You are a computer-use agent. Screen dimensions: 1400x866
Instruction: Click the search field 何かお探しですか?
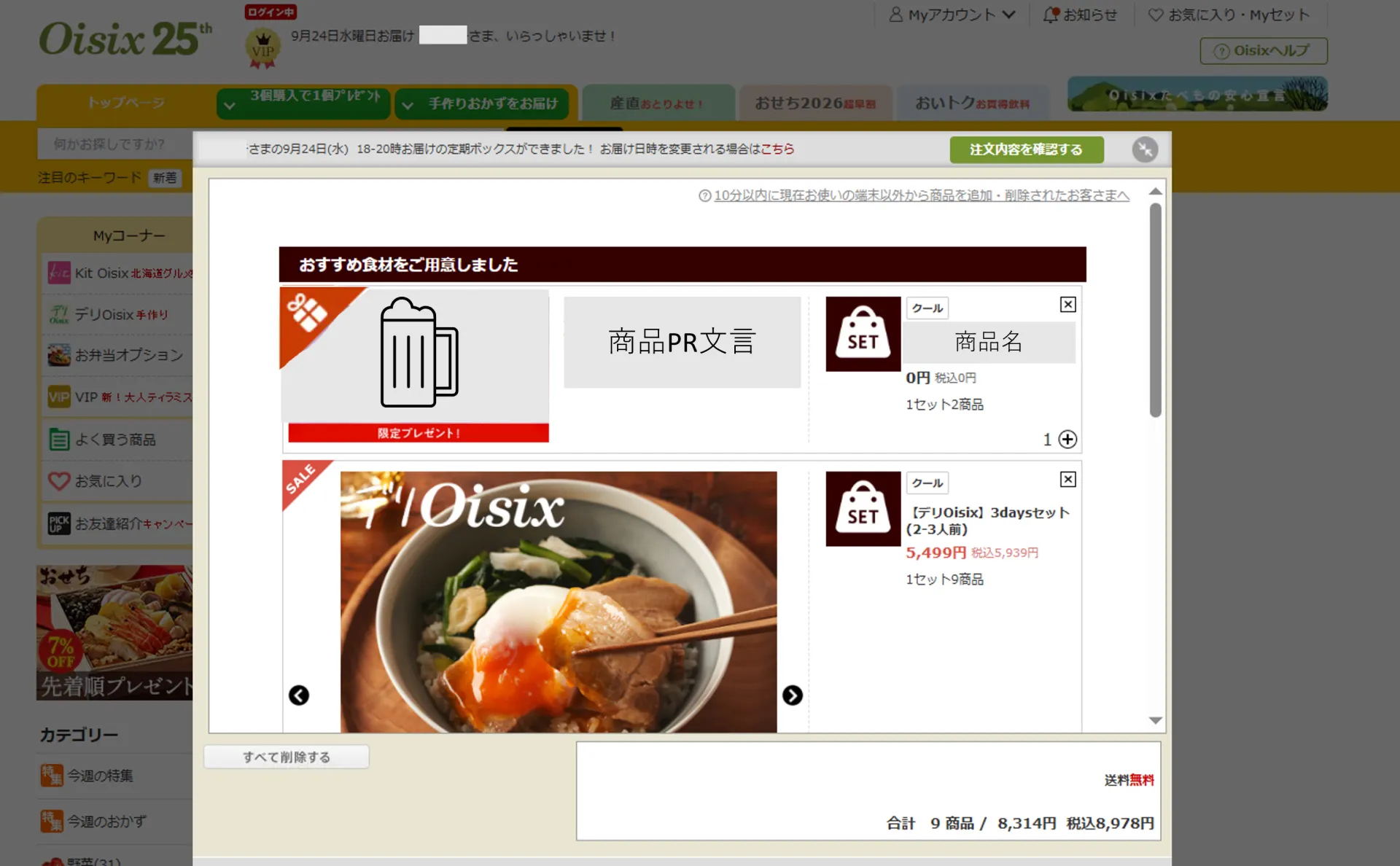coord(115,144)
